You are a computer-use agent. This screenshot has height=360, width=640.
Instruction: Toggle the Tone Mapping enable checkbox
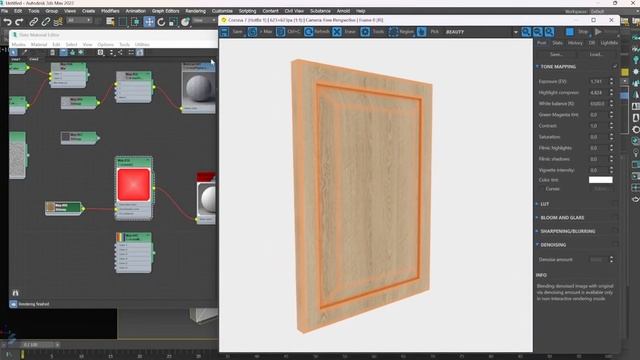(615, 66)
